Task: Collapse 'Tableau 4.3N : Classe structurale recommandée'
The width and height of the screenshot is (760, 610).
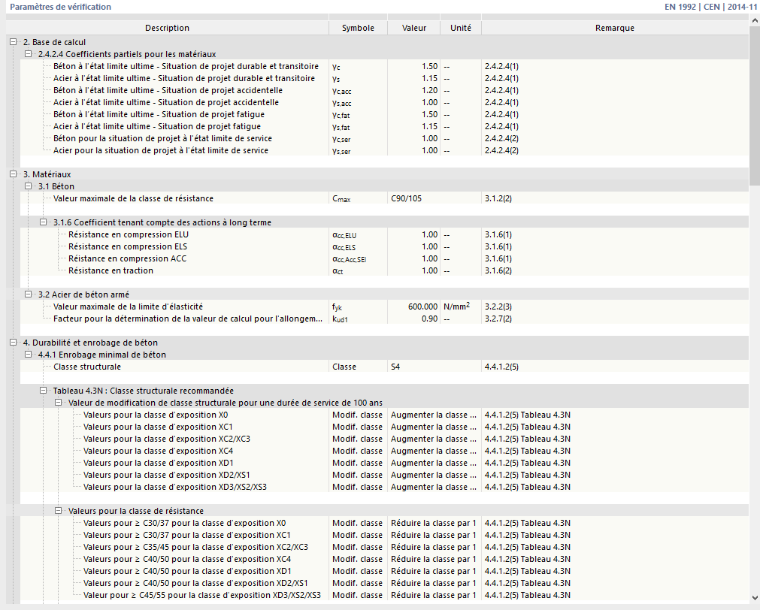Action: pos(44,391)
